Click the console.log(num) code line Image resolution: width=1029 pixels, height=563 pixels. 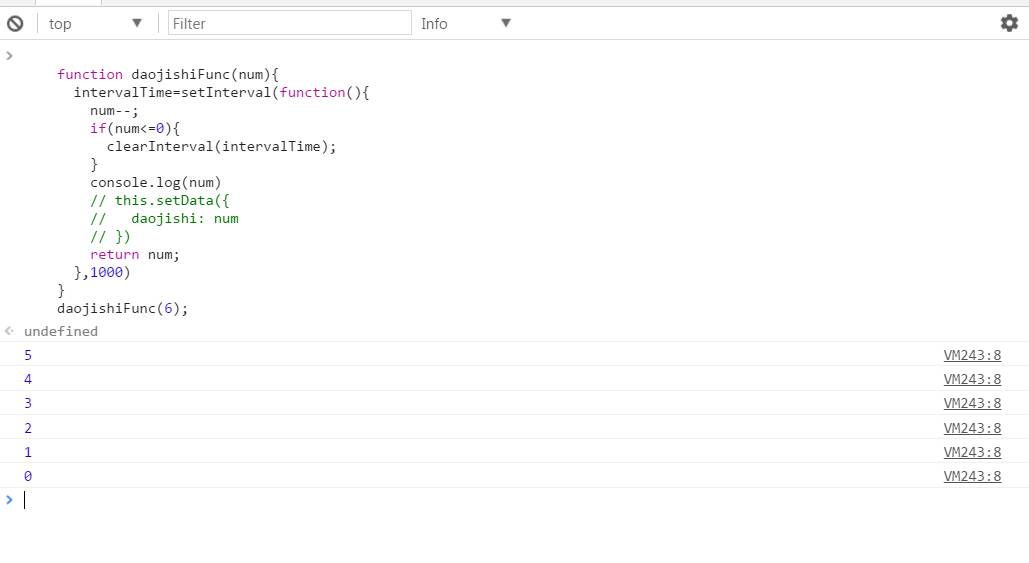coord(155,182)
